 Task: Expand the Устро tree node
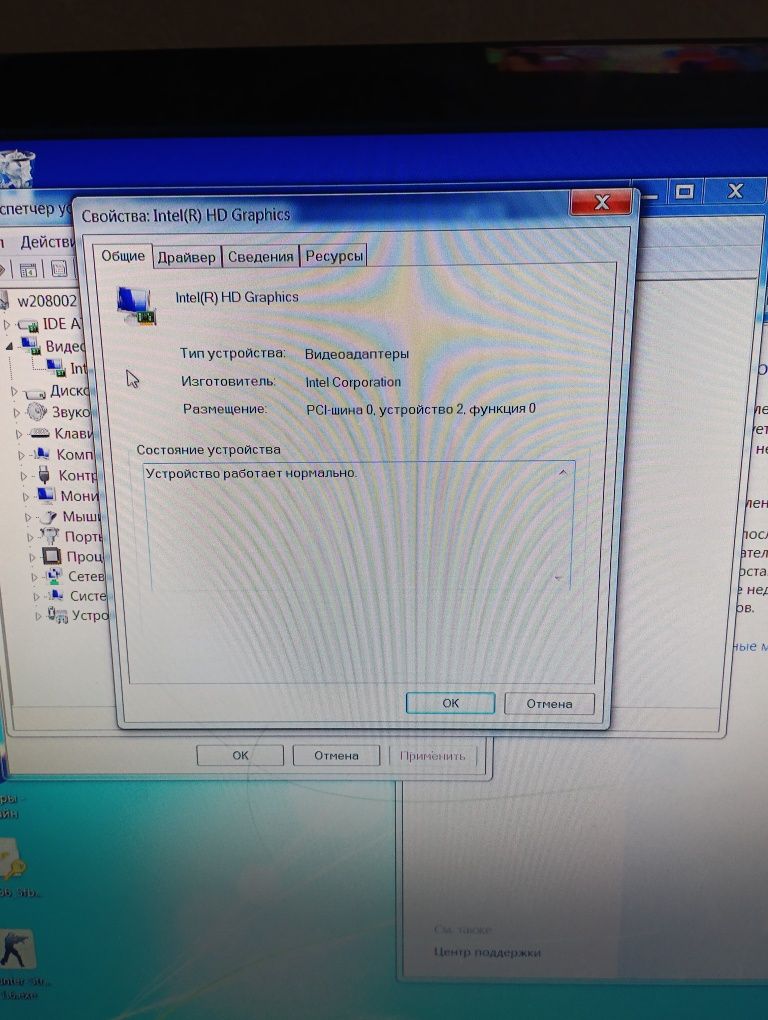[38, 615]
